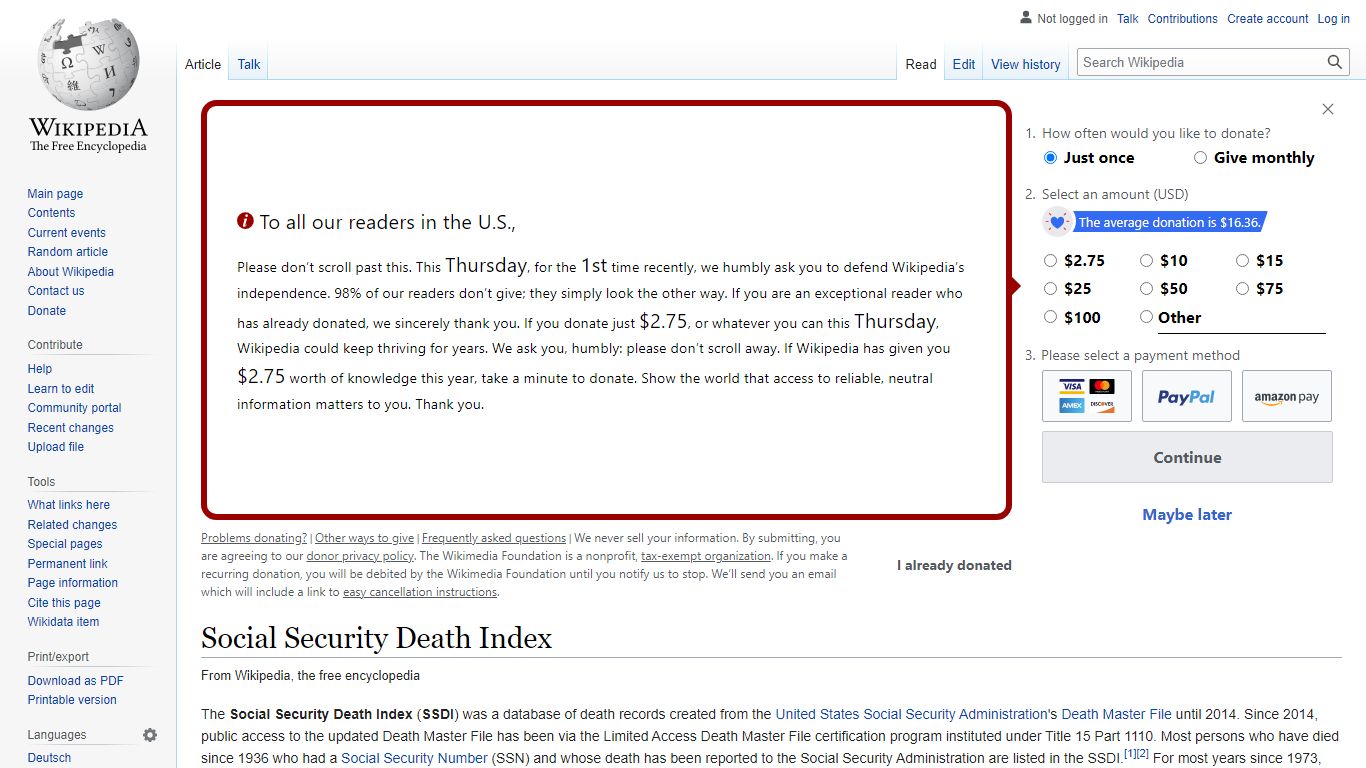
Task: Open Printable version link
Action: [72, 700]
